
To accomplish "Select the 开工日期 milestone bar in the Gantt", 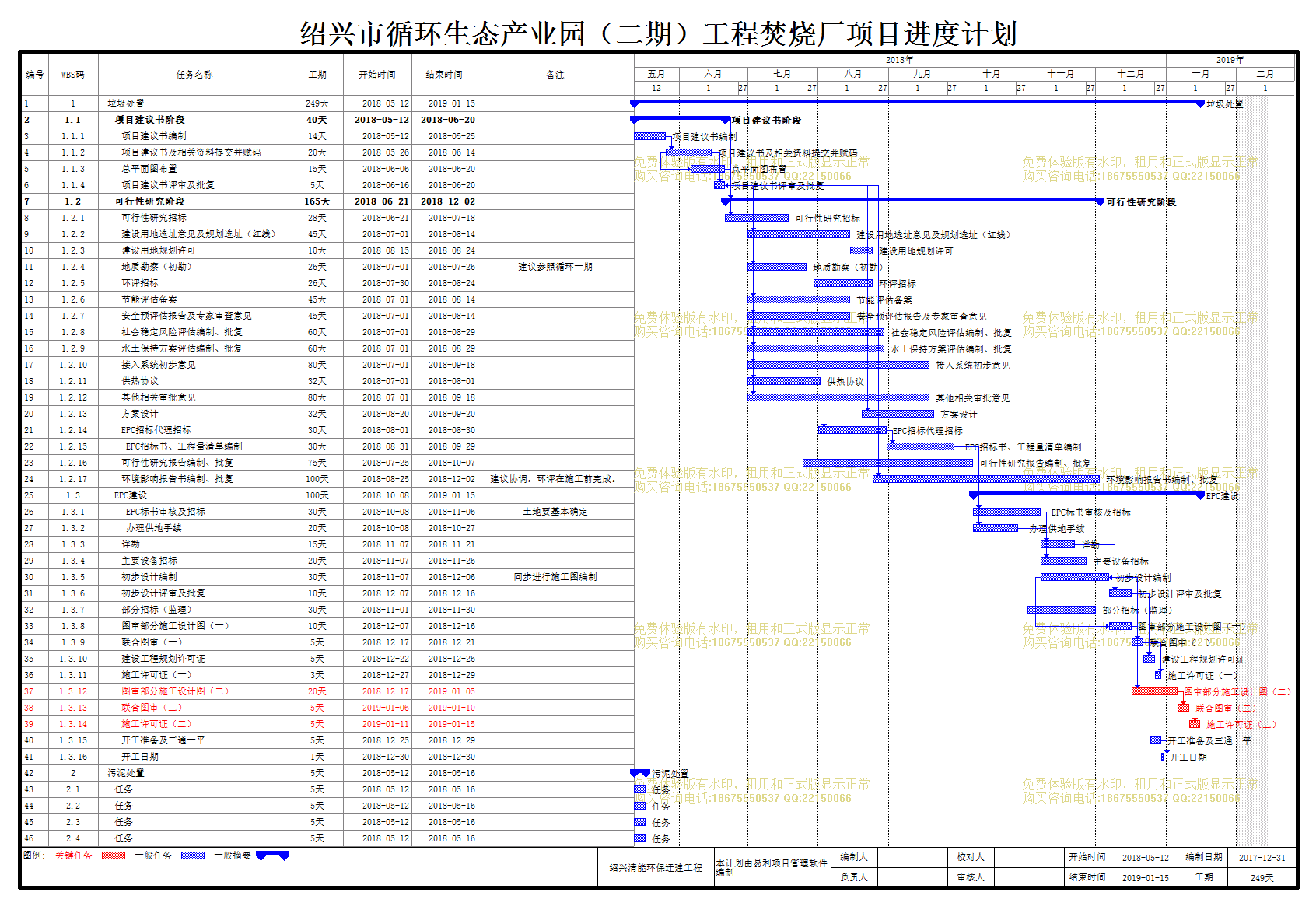I will (1163, 757).
